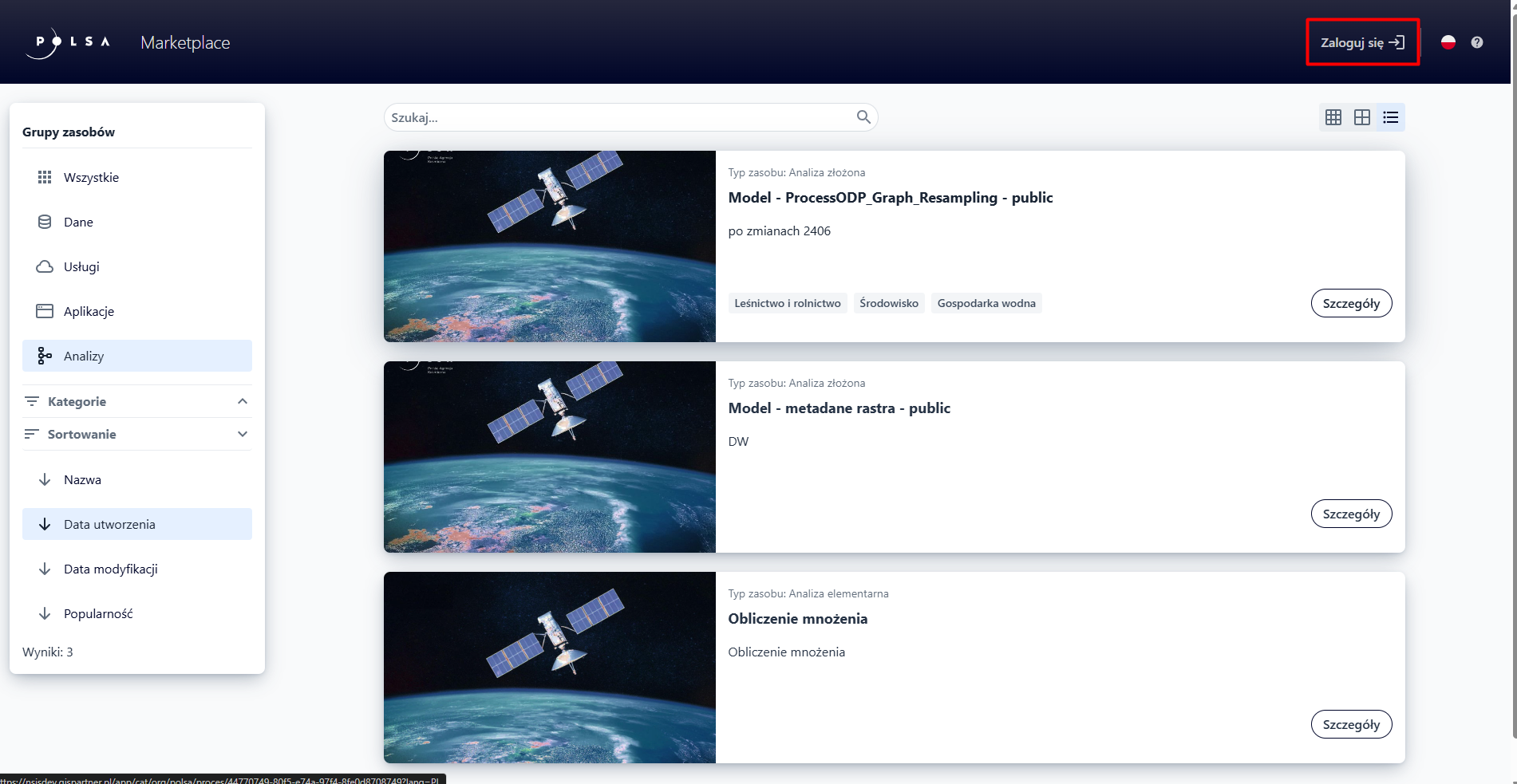Click Sortowanie header label

coord(81,434)
